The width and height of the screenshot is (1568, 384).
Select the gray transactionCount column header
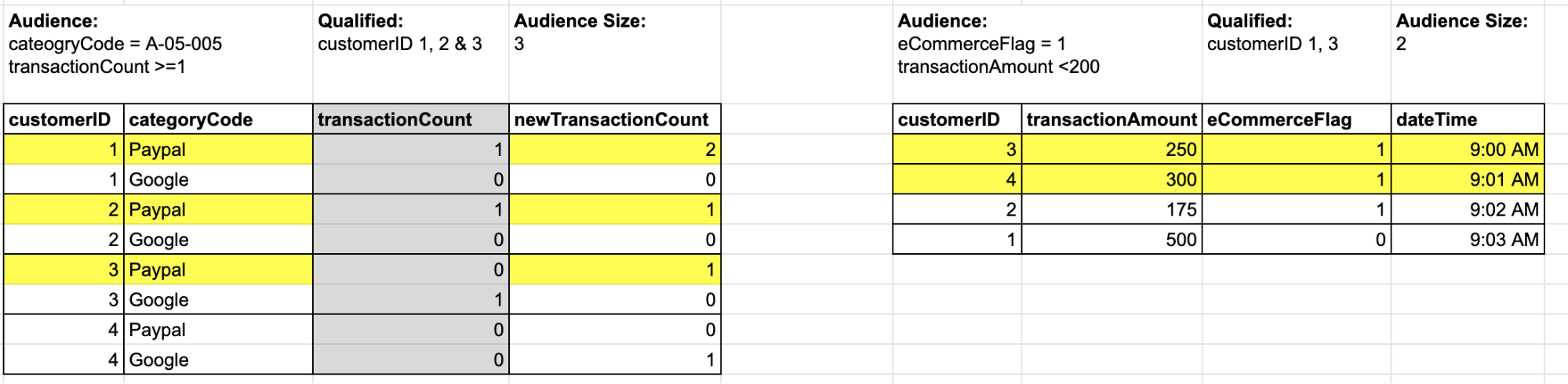(410, 119)
